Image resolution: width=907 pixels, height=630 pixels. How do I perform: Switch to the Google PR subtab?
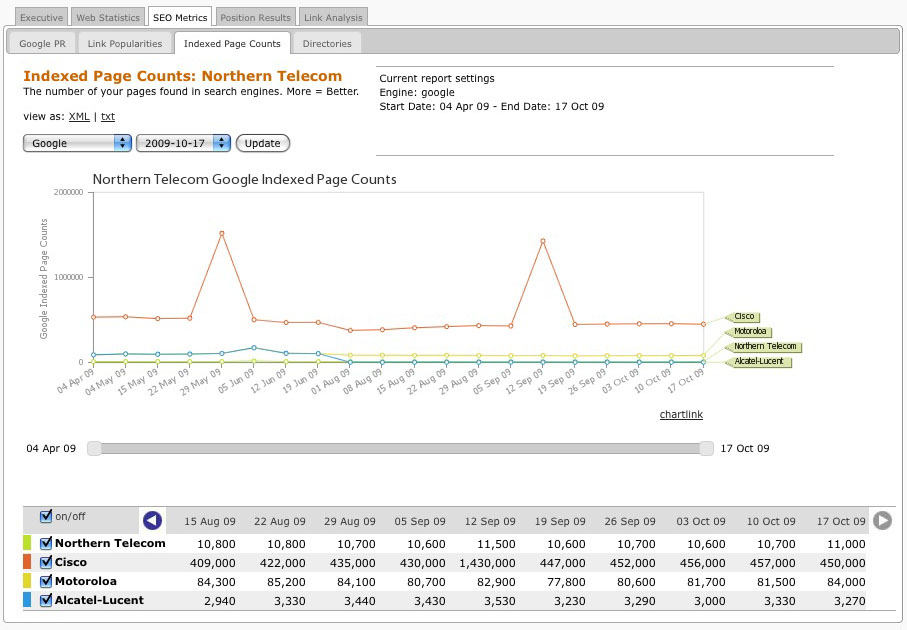click(x=42, y=43)
